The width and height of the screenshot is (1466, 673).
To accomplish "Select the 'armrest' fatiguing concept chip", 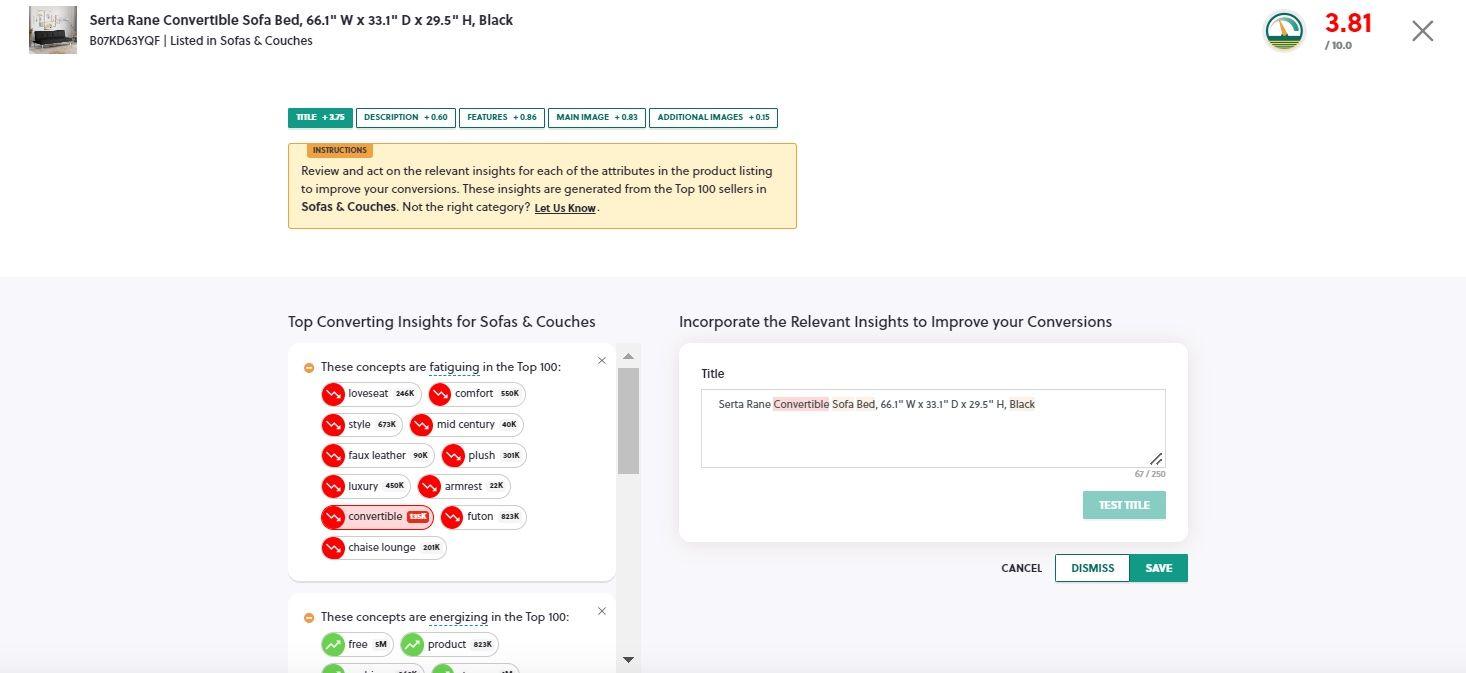I will (x=463, y=487).
